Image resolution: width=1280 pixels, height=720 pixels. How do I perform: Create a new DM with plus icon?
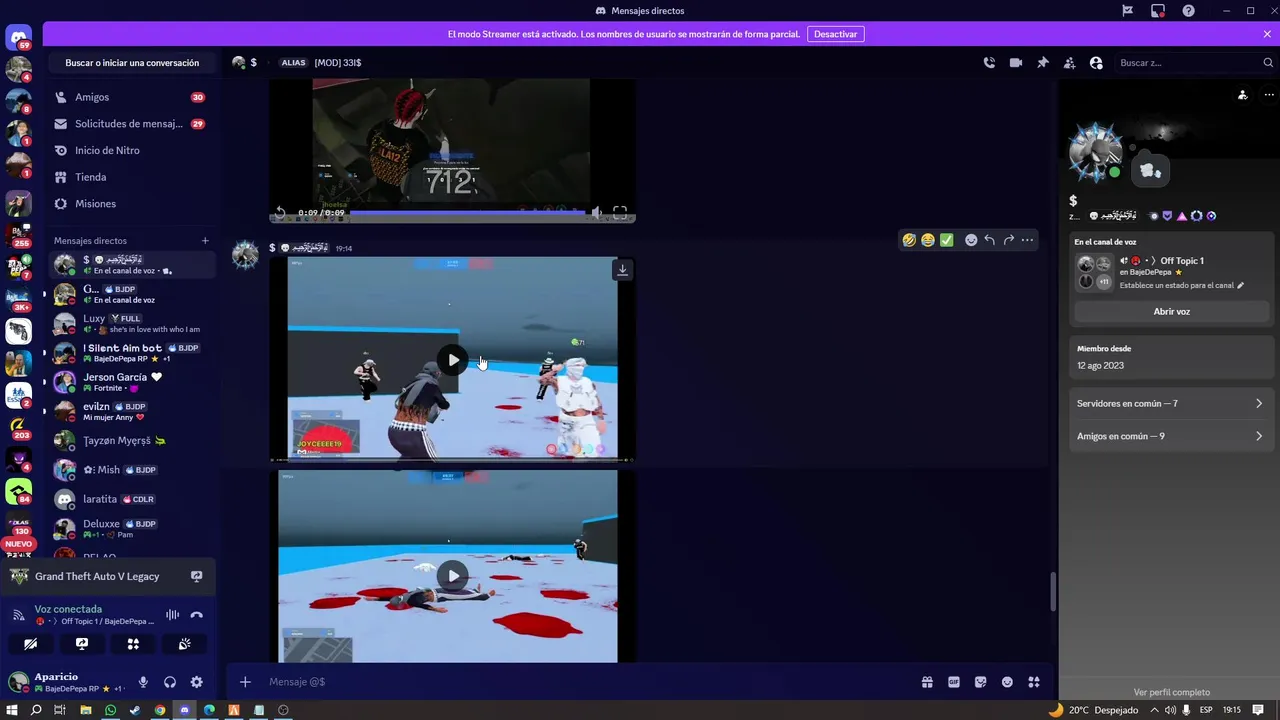[x=205, y=241]
